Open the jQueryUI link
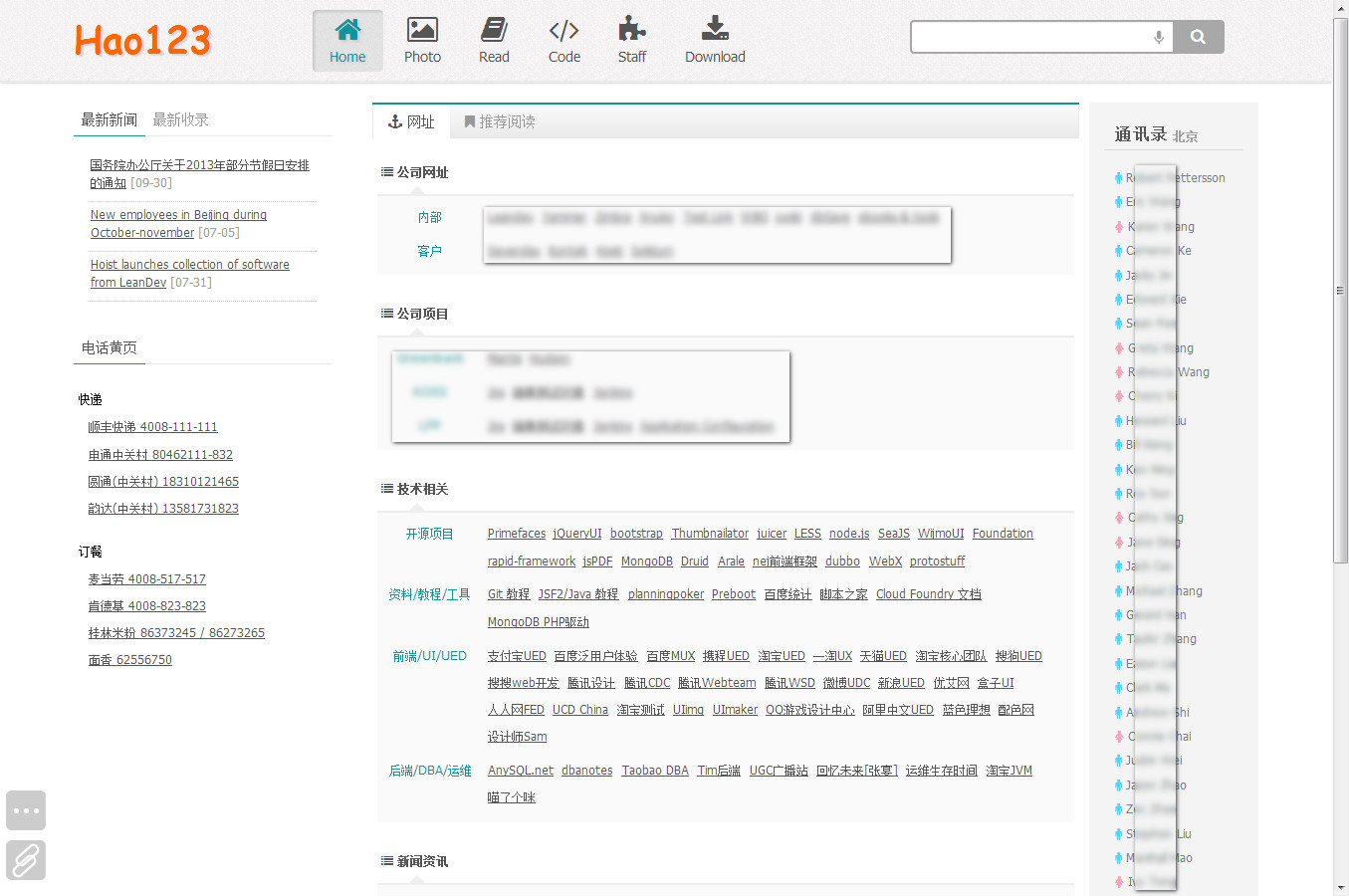Image resolution: width=1349 pixels, height=896 pixels. click(577, 534)
